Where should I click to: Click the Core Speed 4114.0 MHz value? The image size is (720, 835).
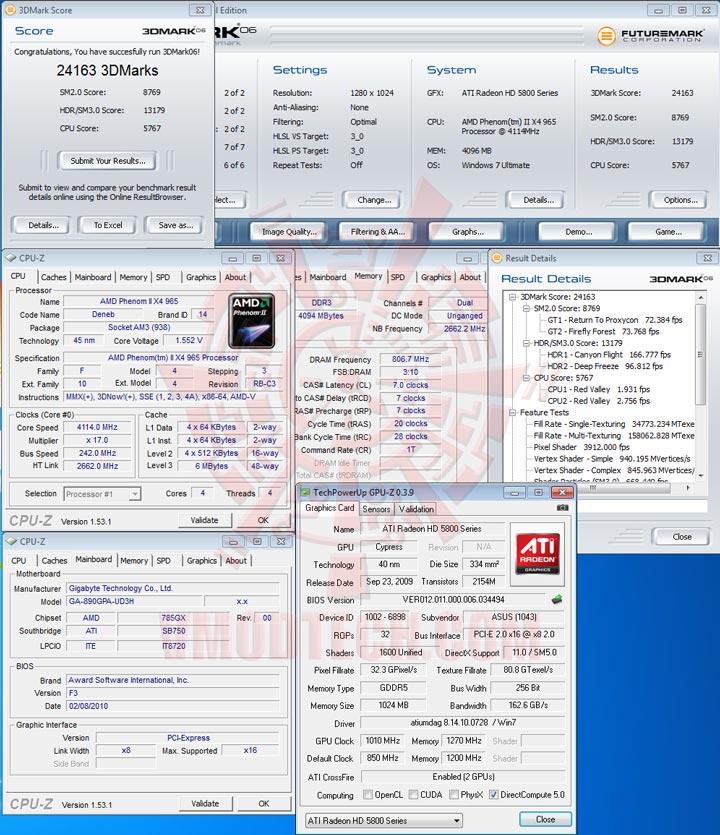tap(97, 427)
